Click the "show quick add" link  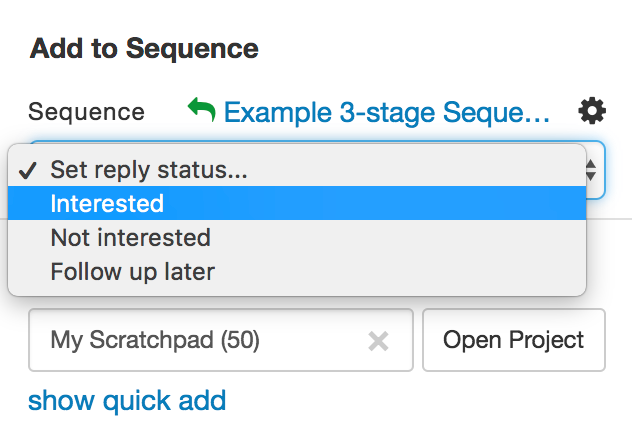pos(127,401)
